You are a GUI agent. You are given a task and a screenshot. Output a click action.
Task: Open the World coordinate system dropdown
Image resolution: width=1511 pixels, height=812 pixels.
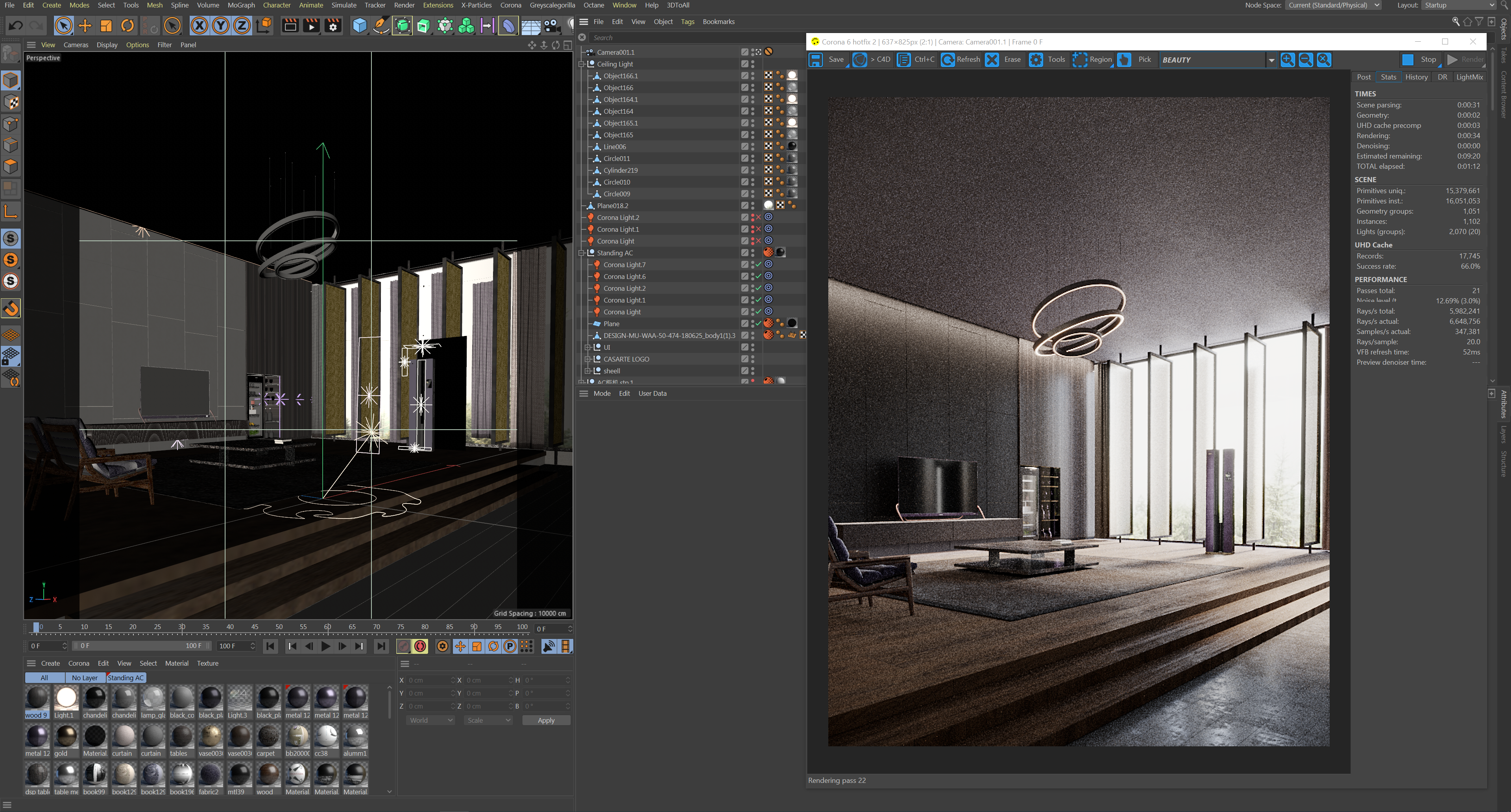point(430,720)
